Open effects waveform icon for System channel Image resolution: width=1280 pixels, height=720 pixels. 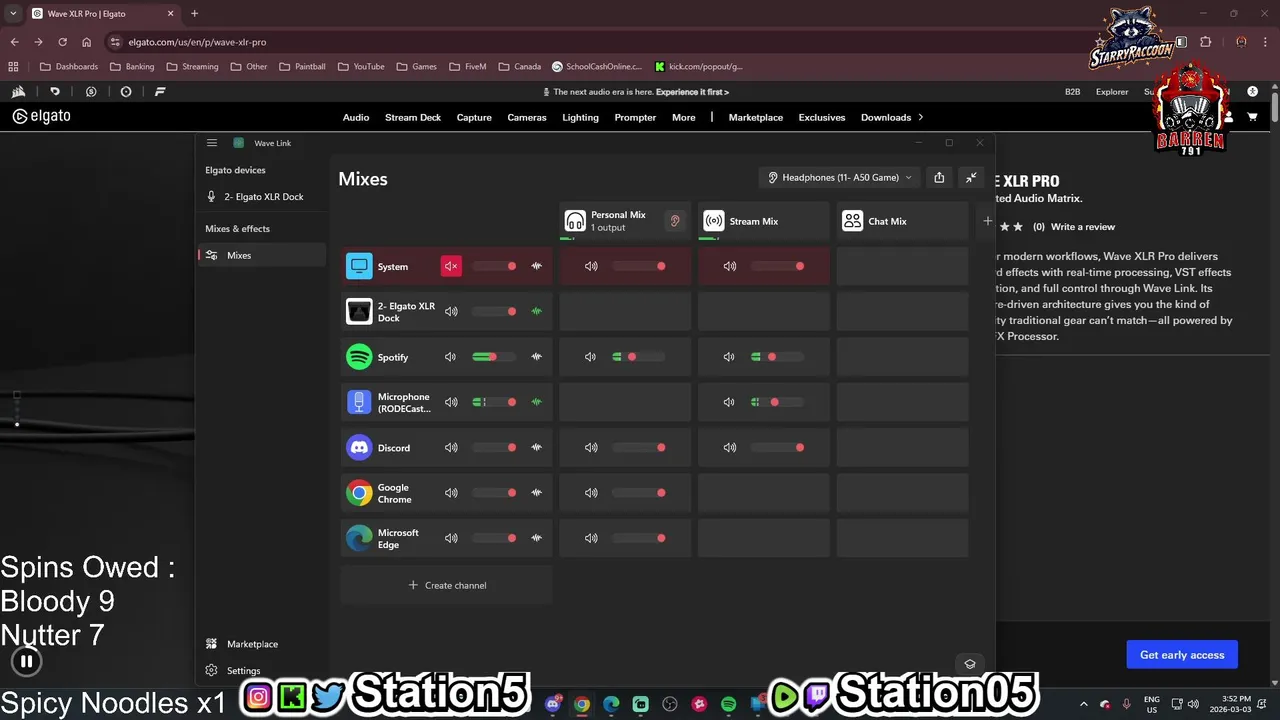(x=537, y=266)
